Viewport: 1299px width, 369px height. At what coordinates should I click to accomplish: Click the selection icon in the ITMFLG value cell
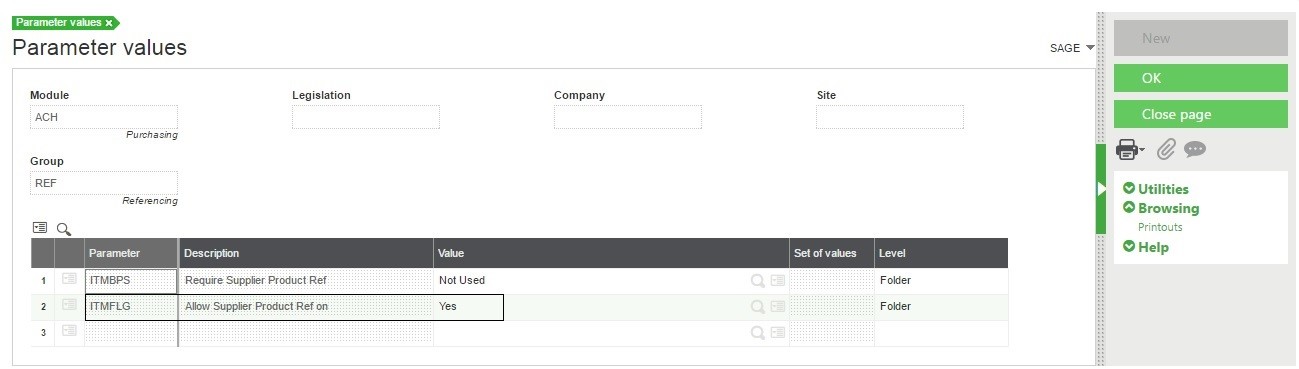pos(778,307)
